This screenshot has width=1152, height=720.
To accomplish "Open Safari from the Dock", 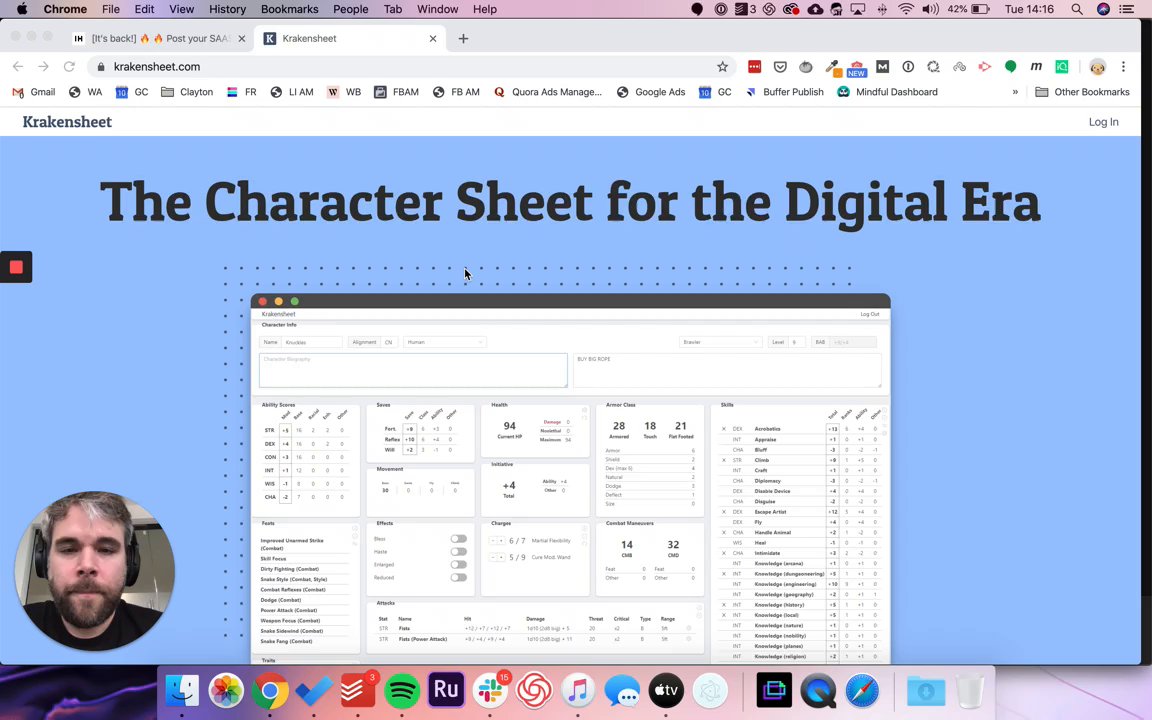I will 862,691.
